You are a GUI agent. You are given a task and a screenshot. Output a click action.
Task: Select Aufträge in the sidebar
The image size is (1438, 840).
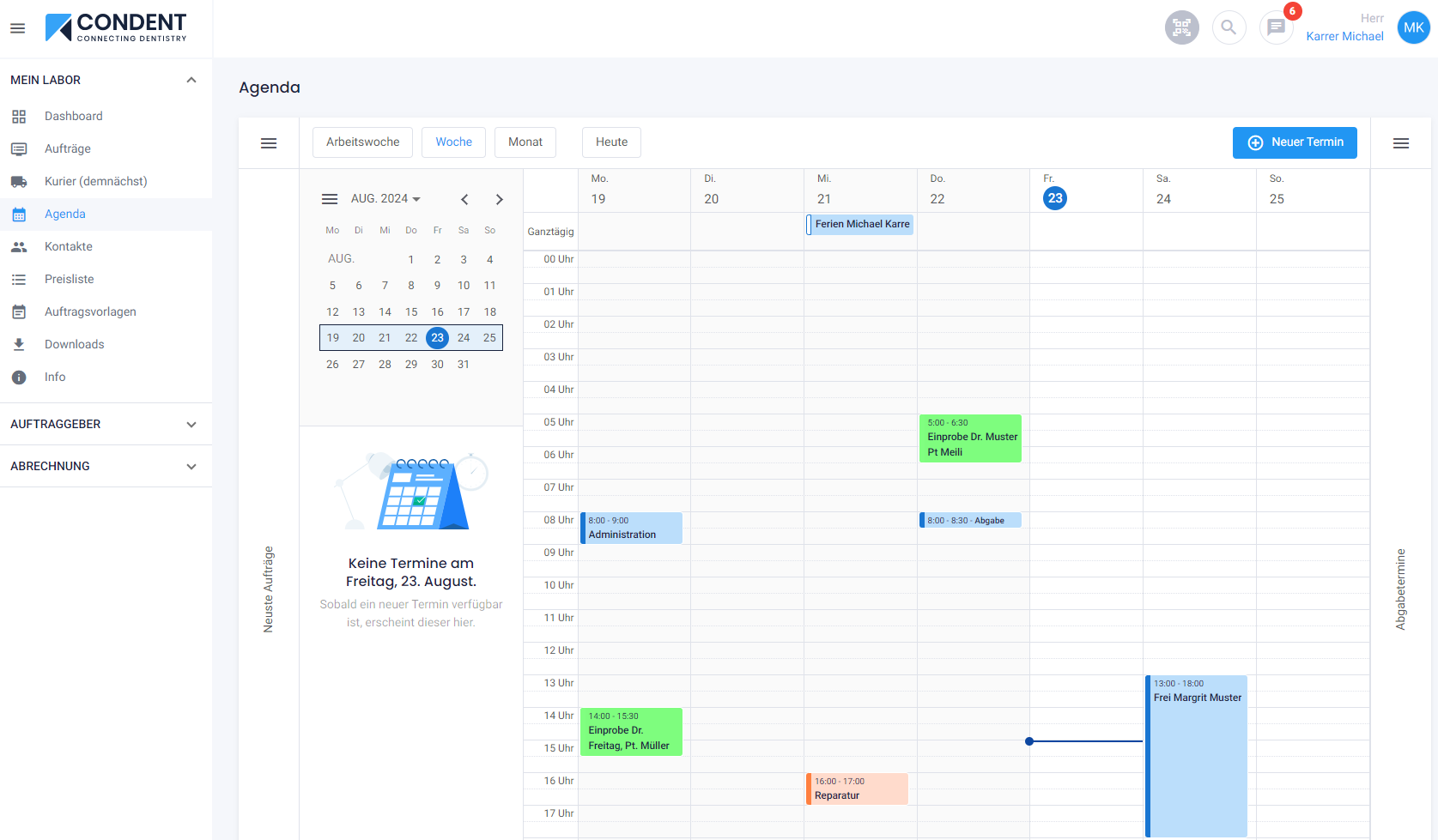tap(66, 148)
